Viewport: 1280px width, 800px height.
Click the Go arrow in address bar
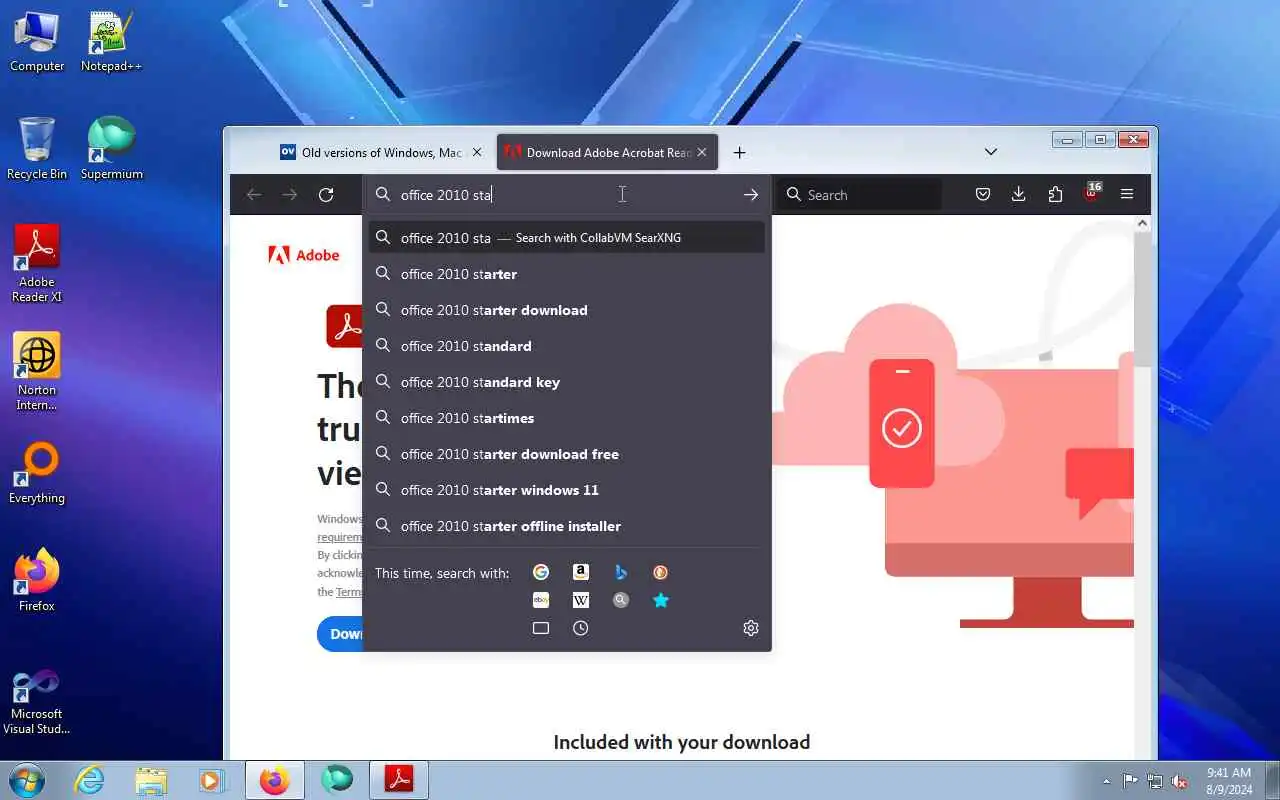[751, 195]
